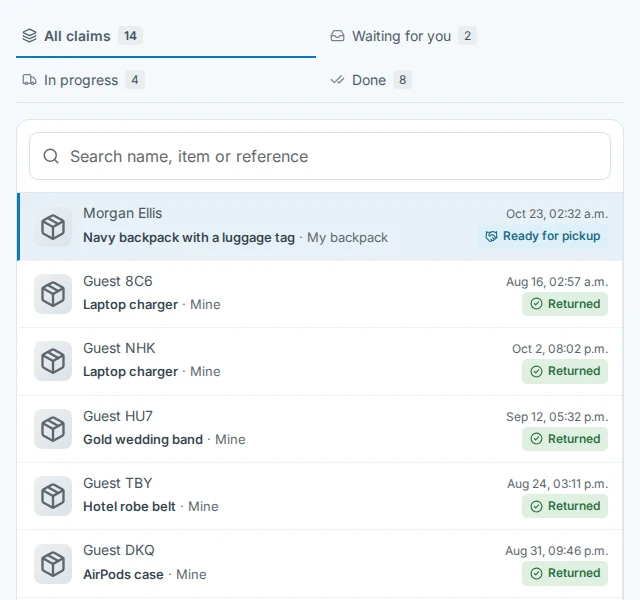Click Hotel robe belt item text
The image size is (640, 600).
click(129, 507)
